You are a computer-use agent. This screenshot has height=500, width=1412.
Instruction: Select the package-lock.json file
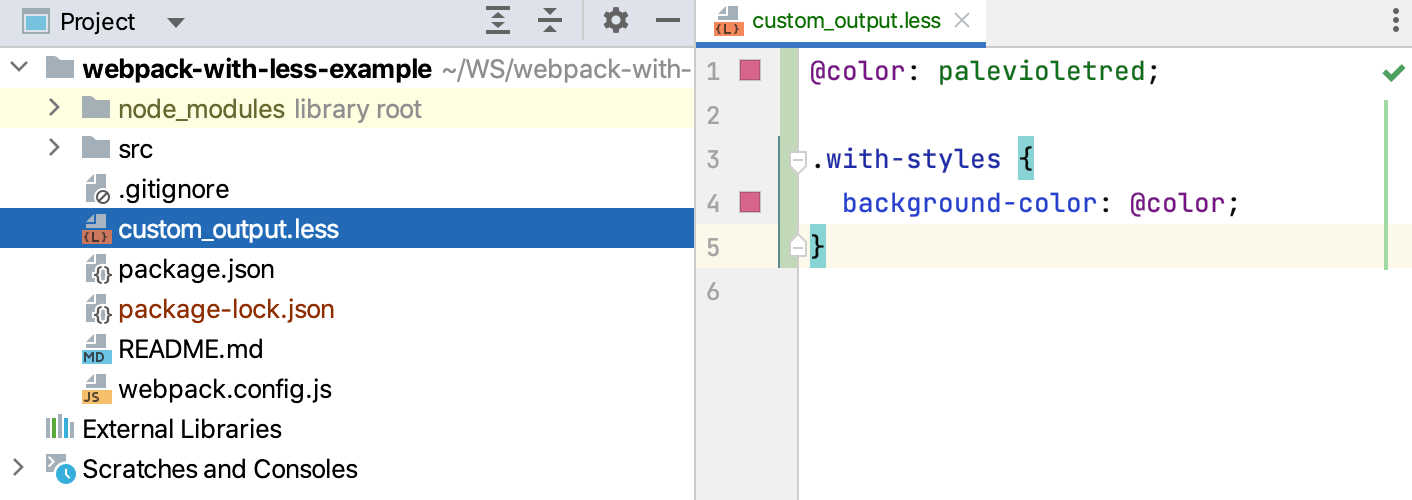pos(226,309)
